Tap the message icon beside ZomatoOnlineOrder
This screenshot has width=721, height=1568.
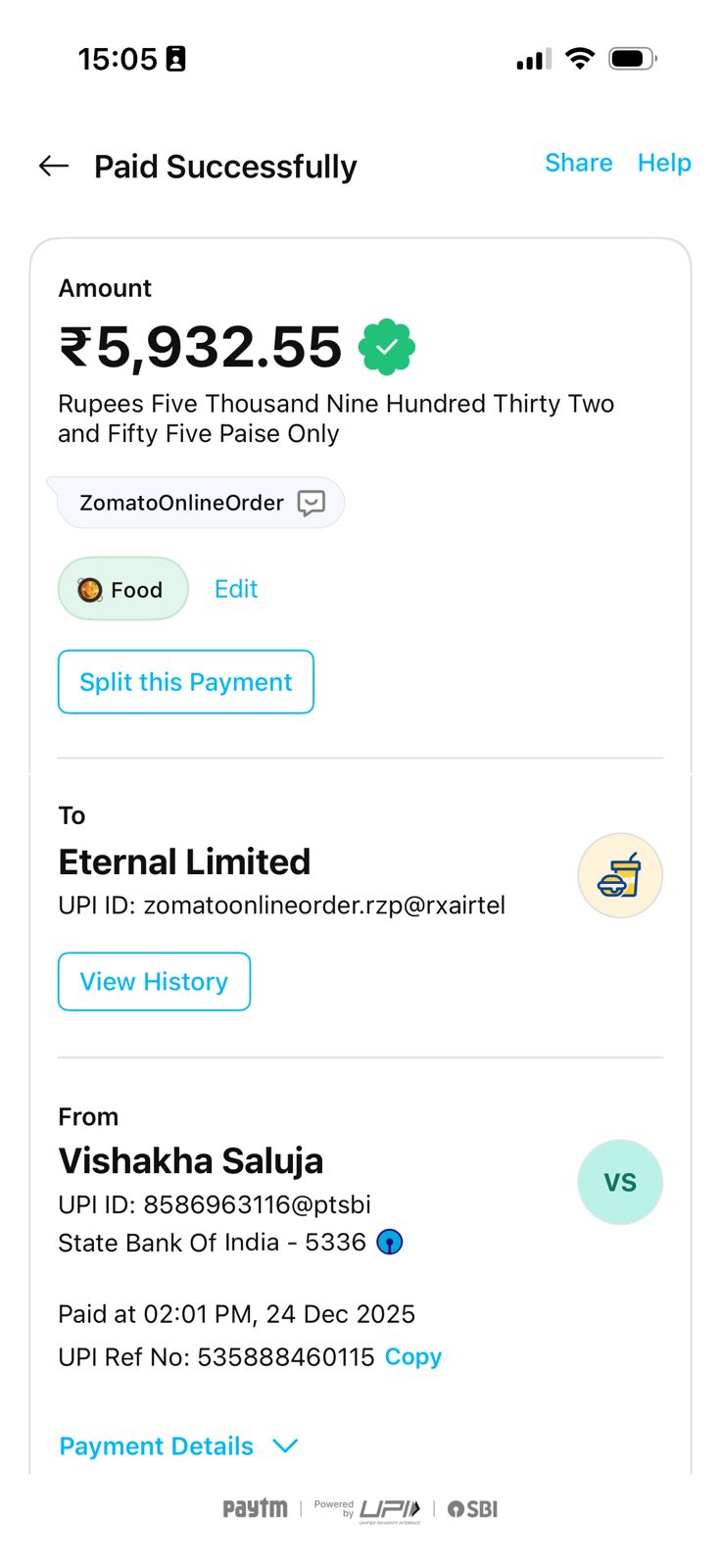(312, 504)
